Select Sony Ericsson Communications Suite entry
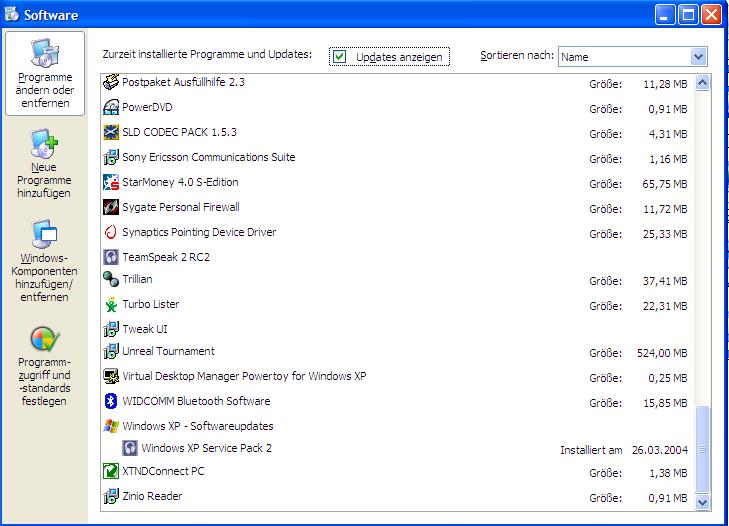 (209, 158)
